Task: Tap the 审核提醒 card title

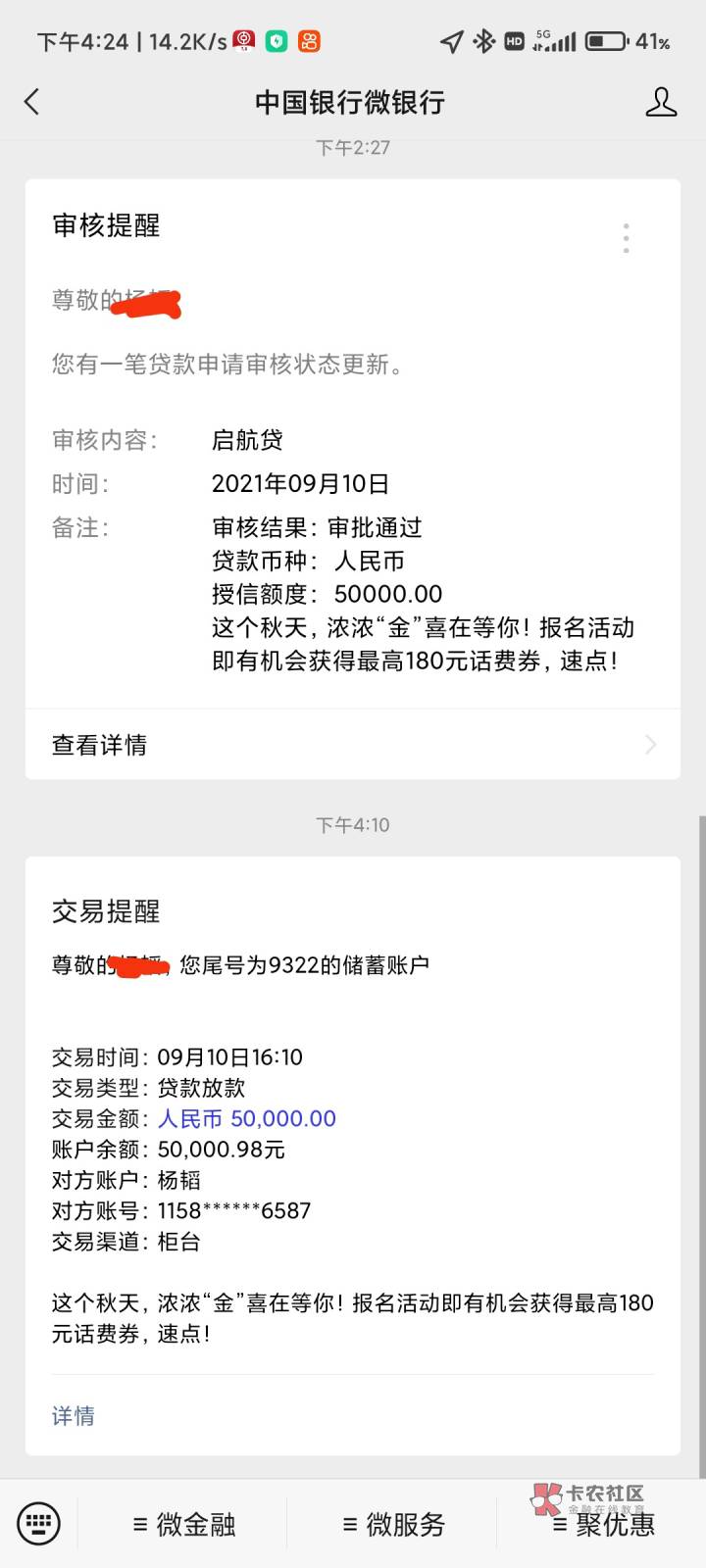Action: (x=106, y=225)
